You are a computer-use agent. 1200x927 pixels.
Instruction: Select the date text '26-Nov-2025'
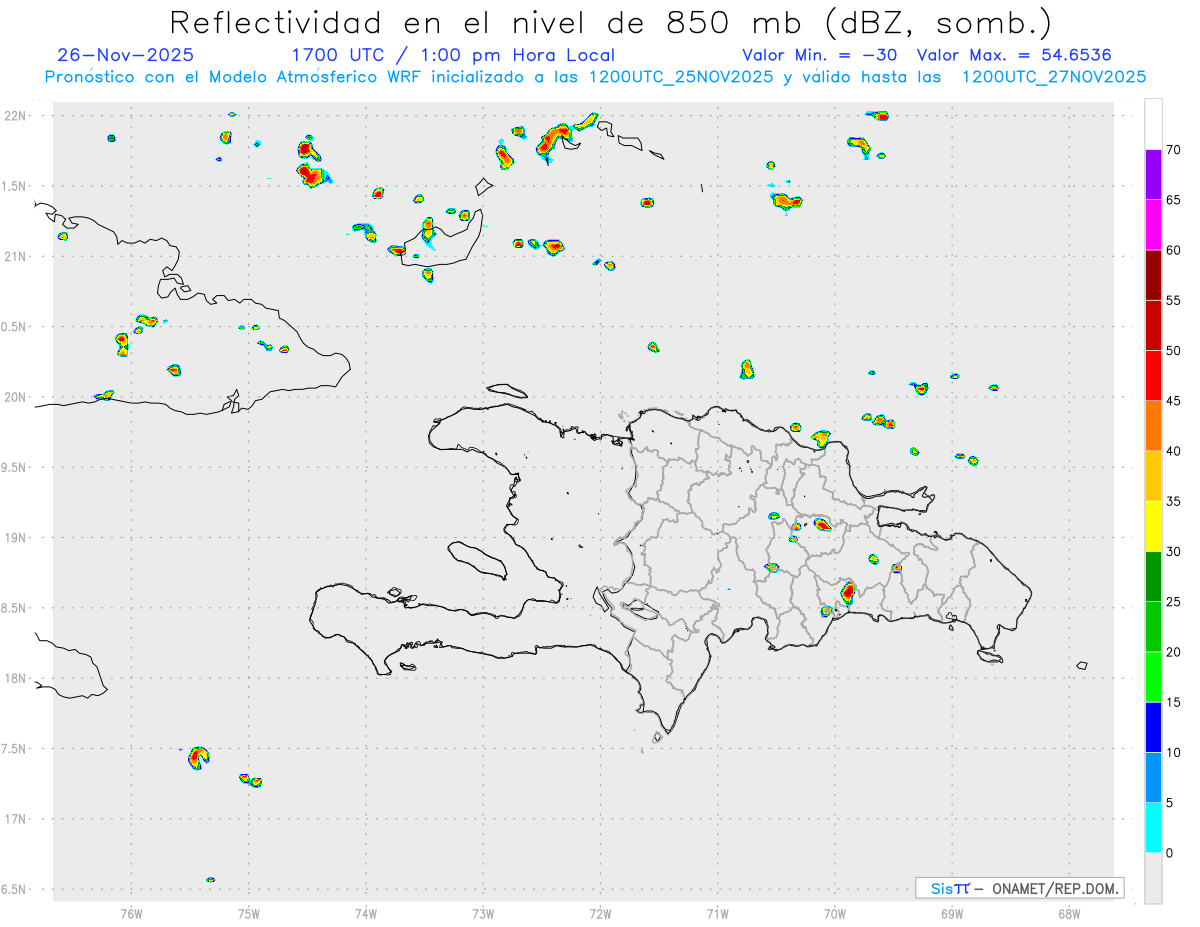[126, 55]
